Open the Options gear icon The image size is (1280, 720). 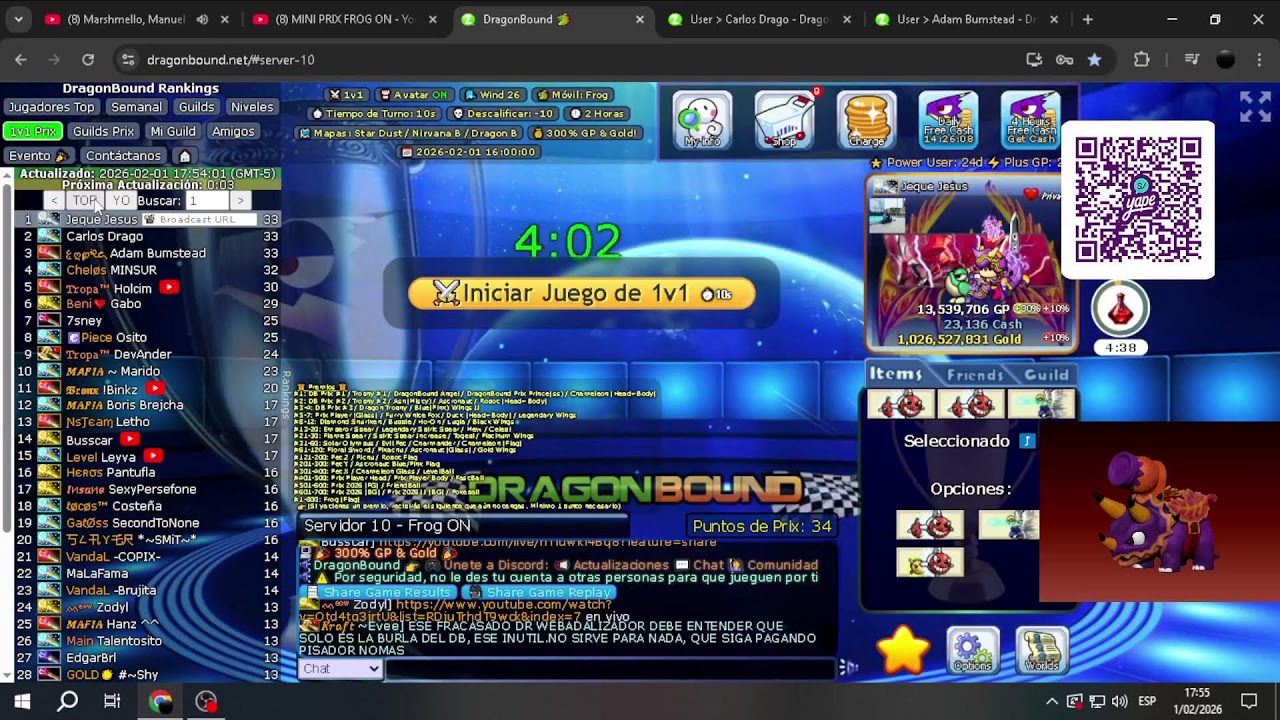click(972, 651)
